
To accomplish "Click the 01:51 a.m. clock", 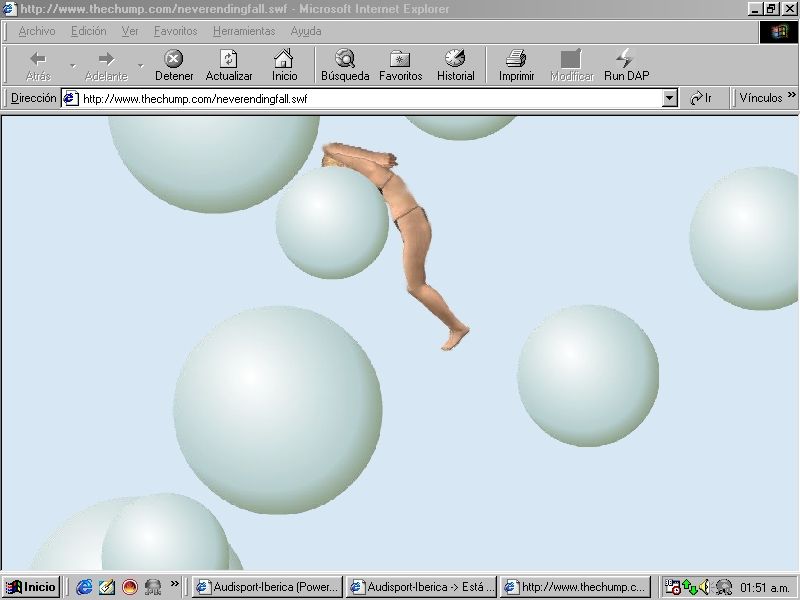I will pyautogui.click(x=765, y=588).
